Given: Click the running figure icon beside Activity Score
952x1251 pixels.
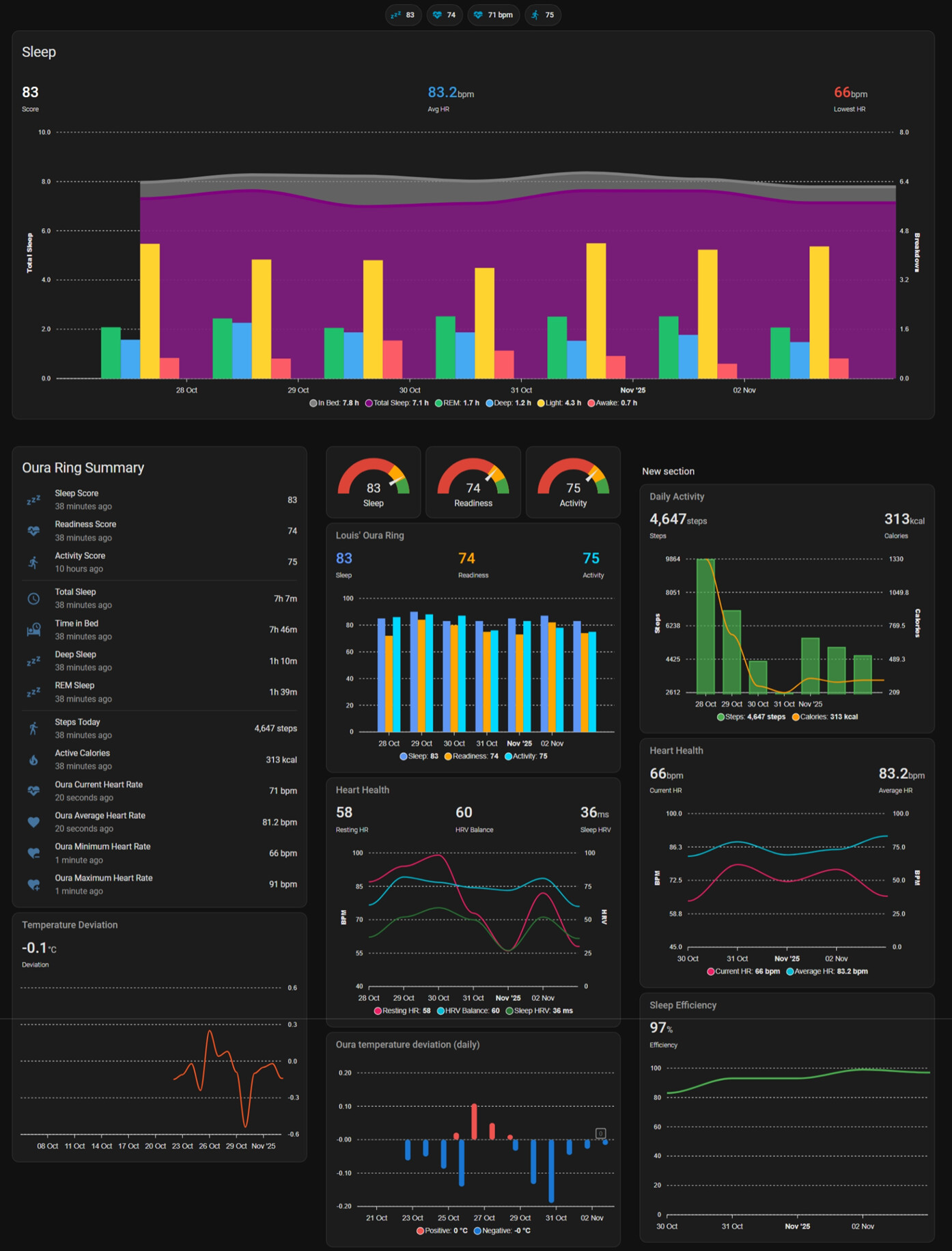Looking at the screenshot, I should 33,562.
